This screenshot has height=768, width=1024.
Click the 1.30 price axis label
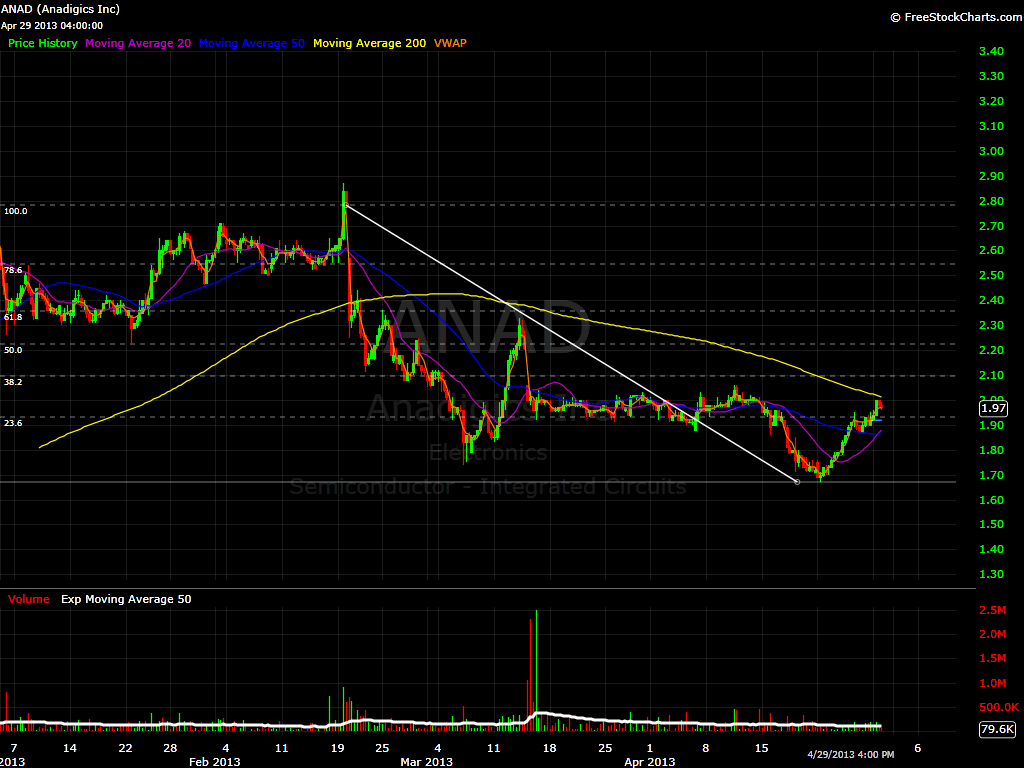click(991, 575)
